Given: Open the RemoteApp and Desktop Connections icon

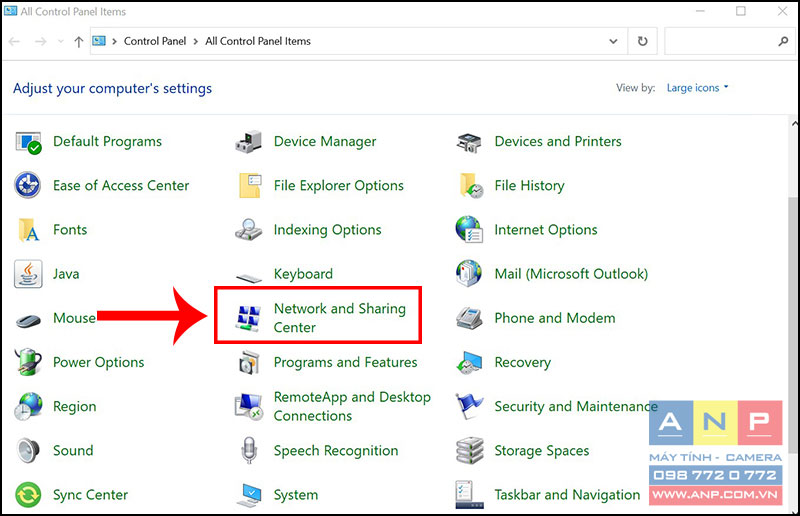Looking at the screenshot, I should pyautogui.click(x=248, y=406).
